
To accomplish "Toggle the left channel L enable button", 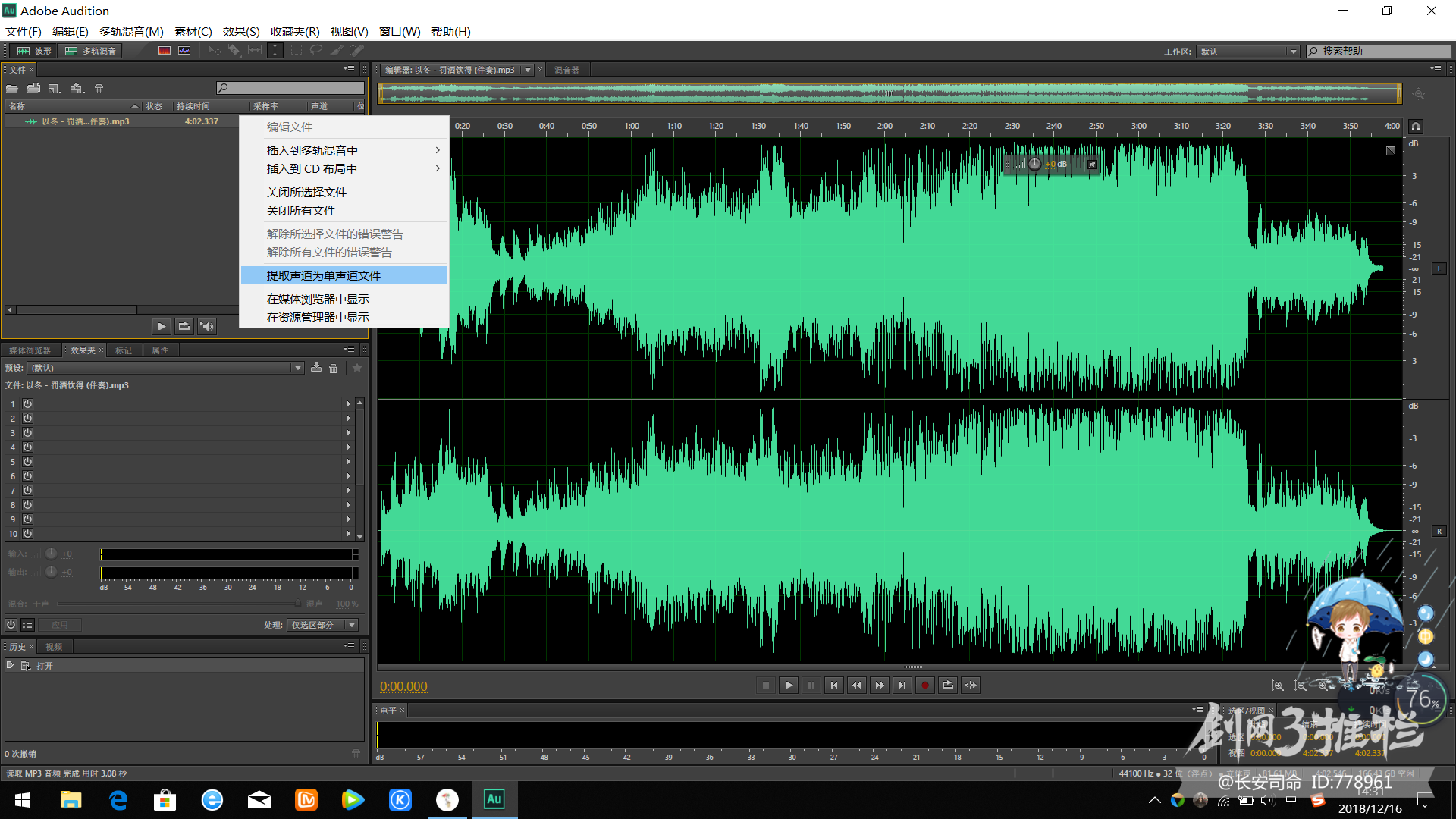I will point(1439,269).
